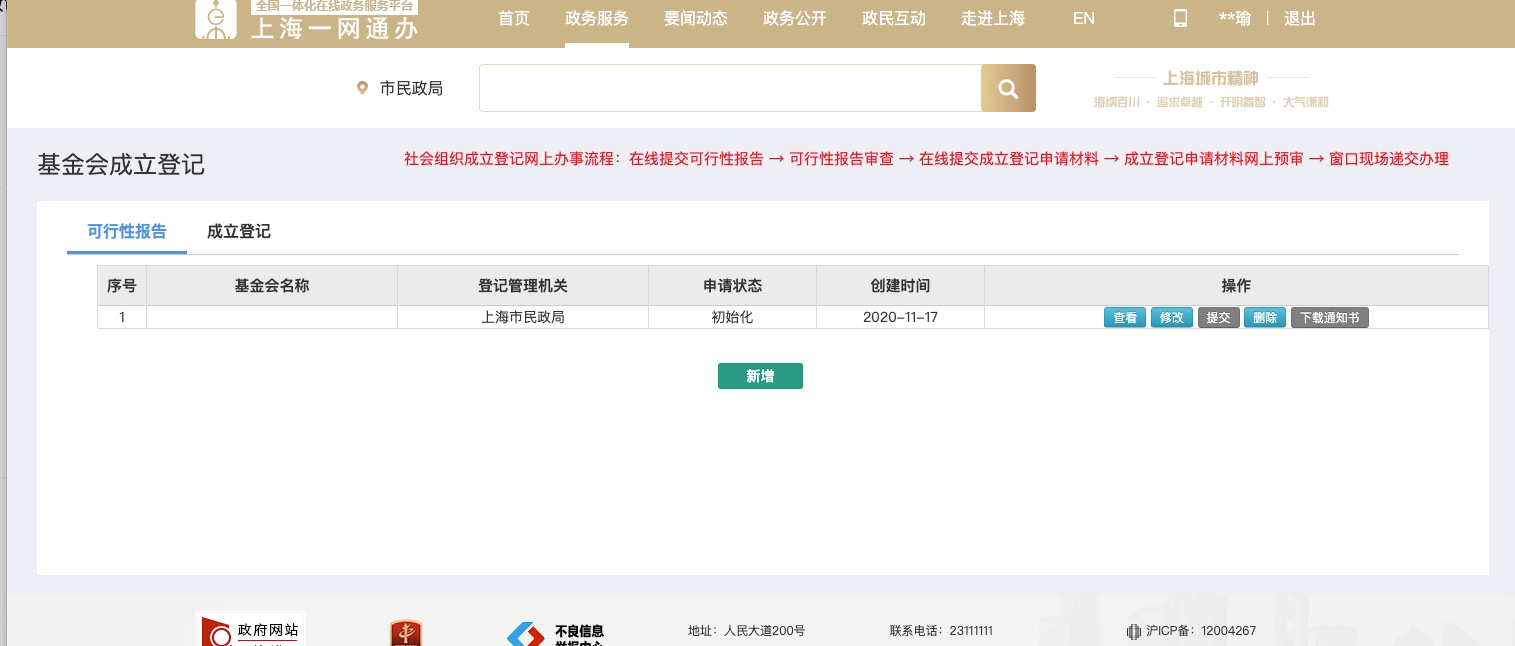1515x646 pixels.
Task: Click 操作 column header
Action: (x=1236, y=285)
